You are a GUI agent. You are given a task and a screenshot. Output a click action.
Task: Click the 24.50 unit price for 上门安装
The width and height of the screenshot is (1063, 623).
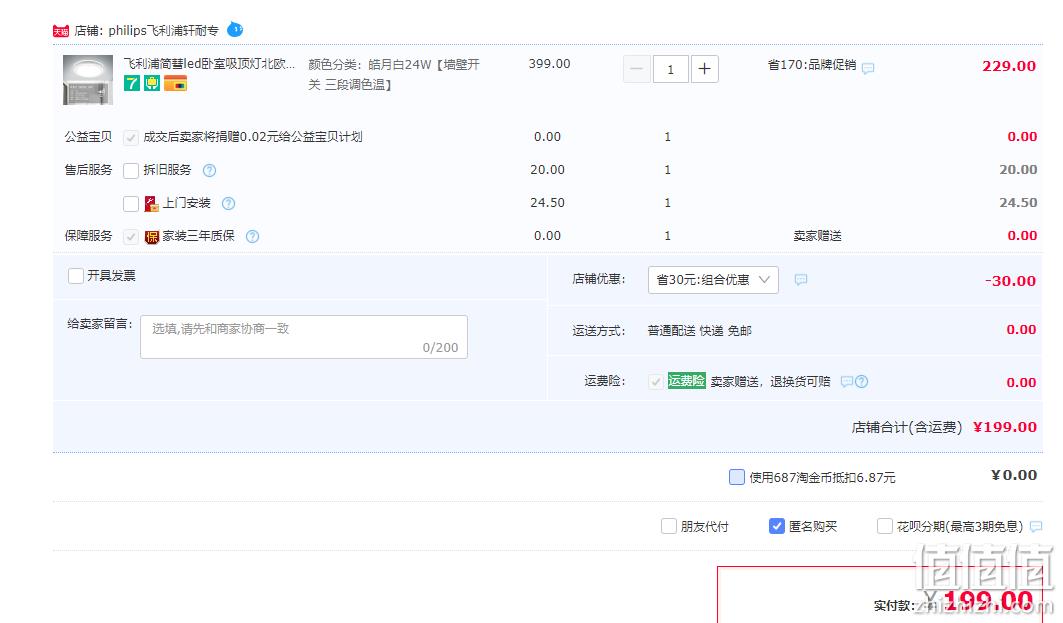point(547,203)
